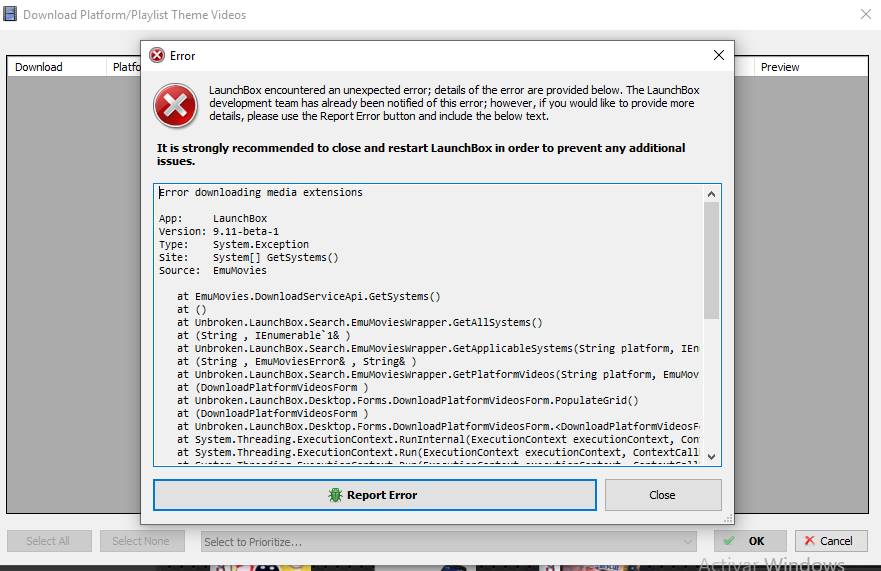
Task: Click the Report Error button
Action: coord(375,495)
